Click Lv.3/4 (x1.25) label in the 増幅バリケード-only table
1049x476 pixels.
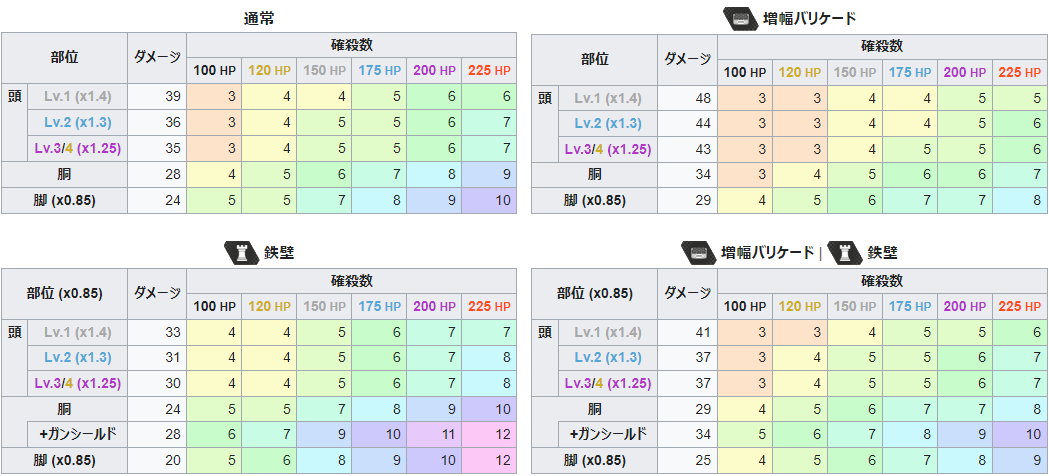608,149
